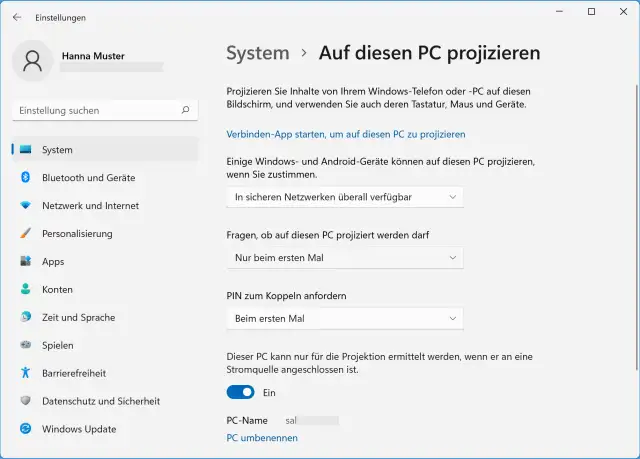Open Zeit und Sprache settings
640x459 pixels.
pyautogui.click(x=105, y=317)
